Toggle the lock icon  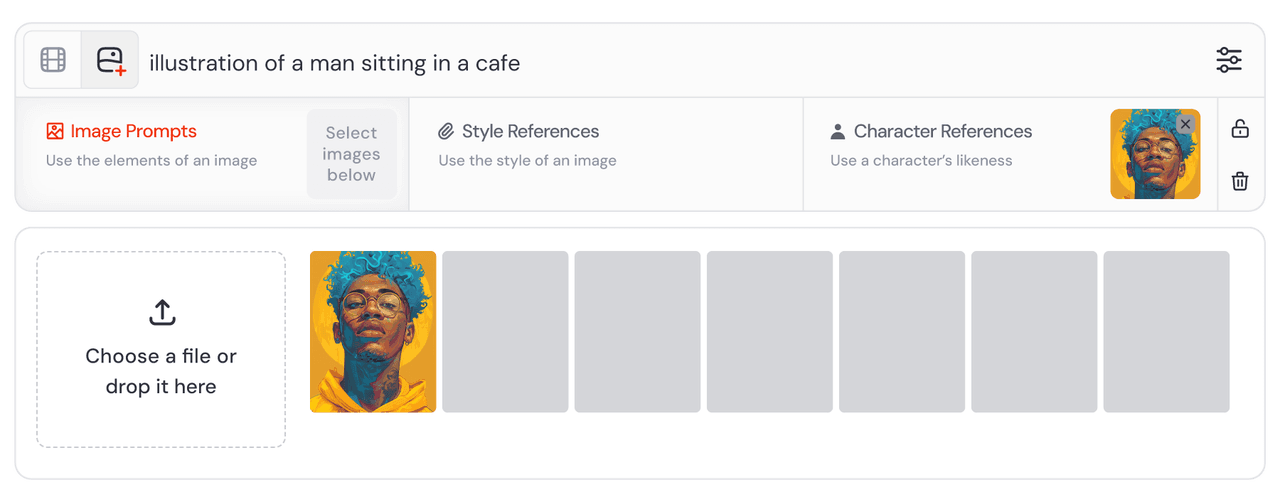click(1240, 129)
